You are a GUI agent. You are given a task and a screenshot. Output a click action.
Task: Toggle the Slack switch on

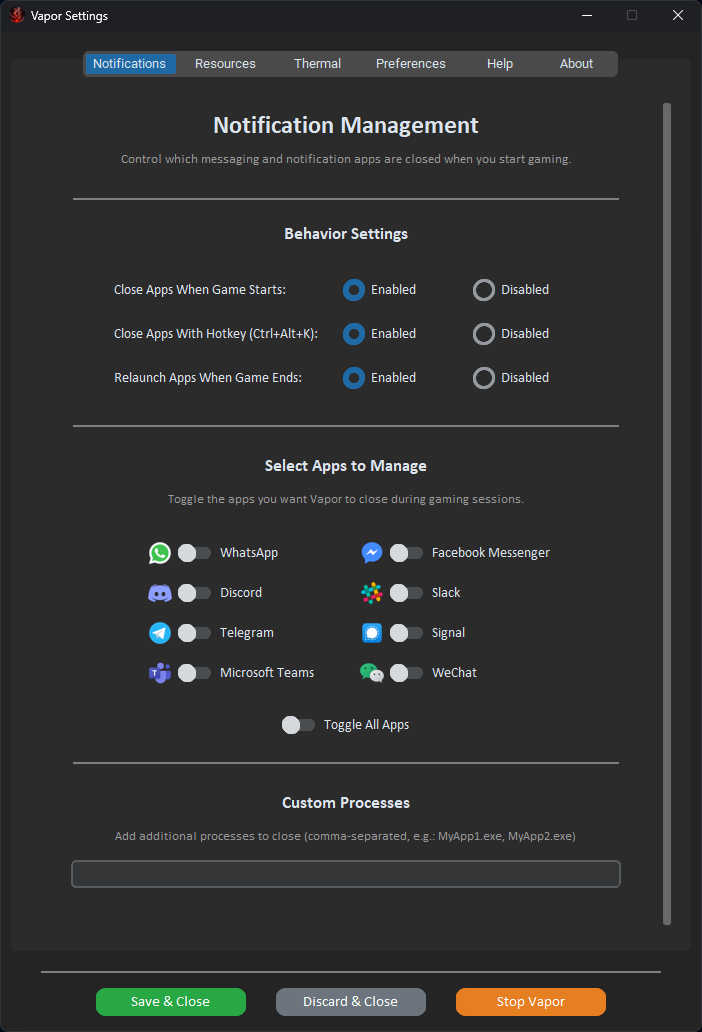pos(406,592)
